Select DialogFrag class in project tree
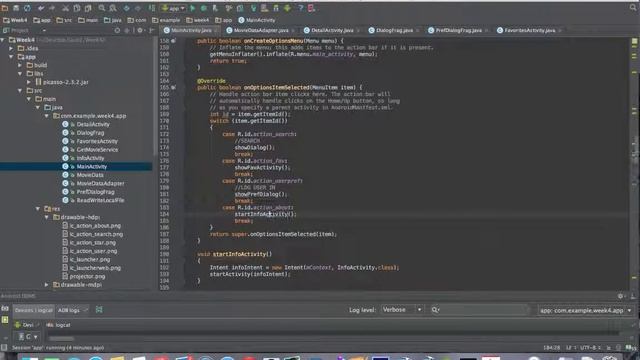 (x=90, y=133)
